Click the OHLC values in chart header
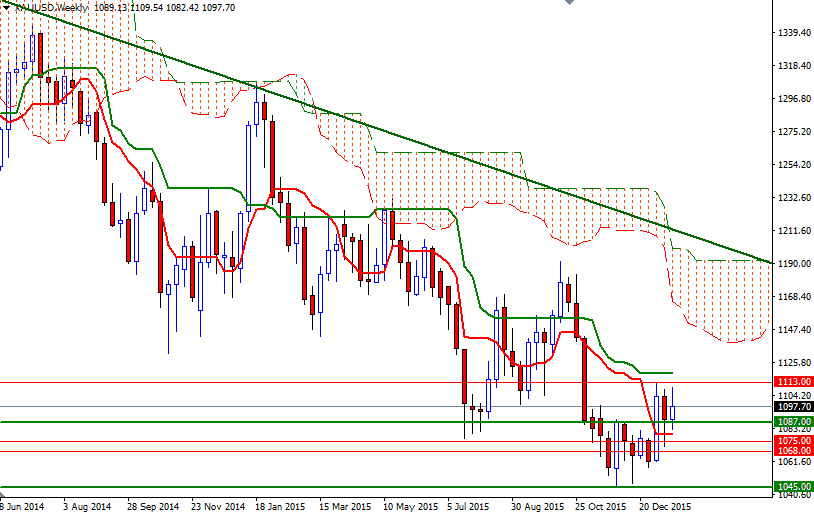The width and height of the screenshot is (814, 516). pos(165,8)
